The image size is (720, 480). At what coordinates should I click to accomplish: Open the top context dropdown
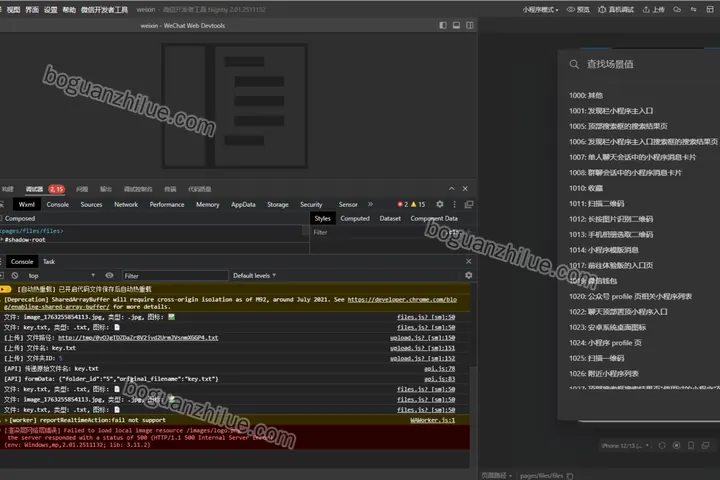(x=62, y=276)
